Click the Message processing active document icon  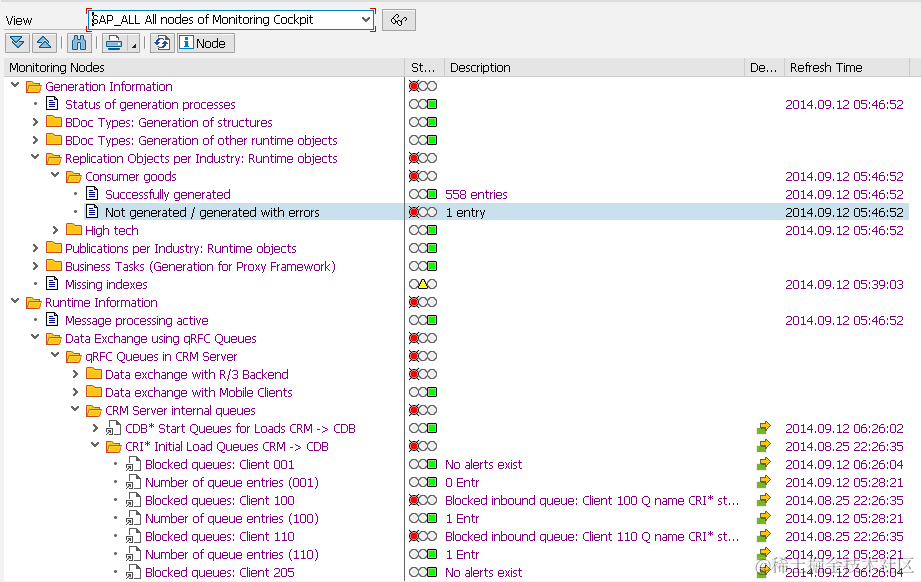(52, 320)
